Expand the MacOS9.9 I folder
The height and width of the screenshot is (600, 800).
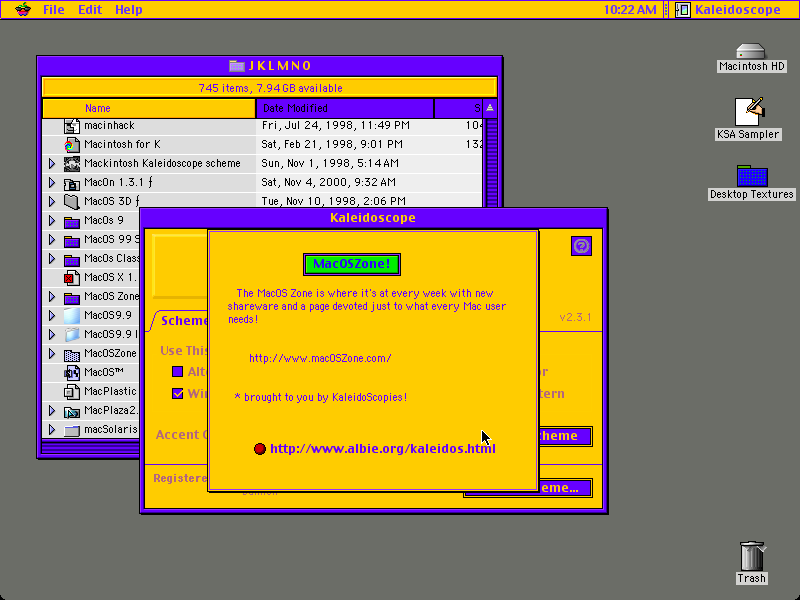click(52, 334)
